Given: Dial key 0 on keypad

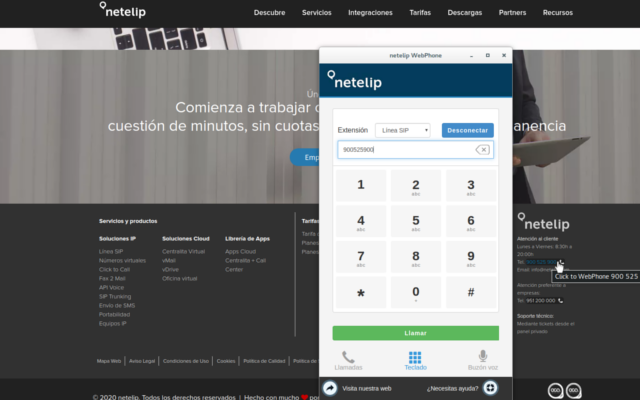Looking at the screenshot, I should click(x=416, y=292).
